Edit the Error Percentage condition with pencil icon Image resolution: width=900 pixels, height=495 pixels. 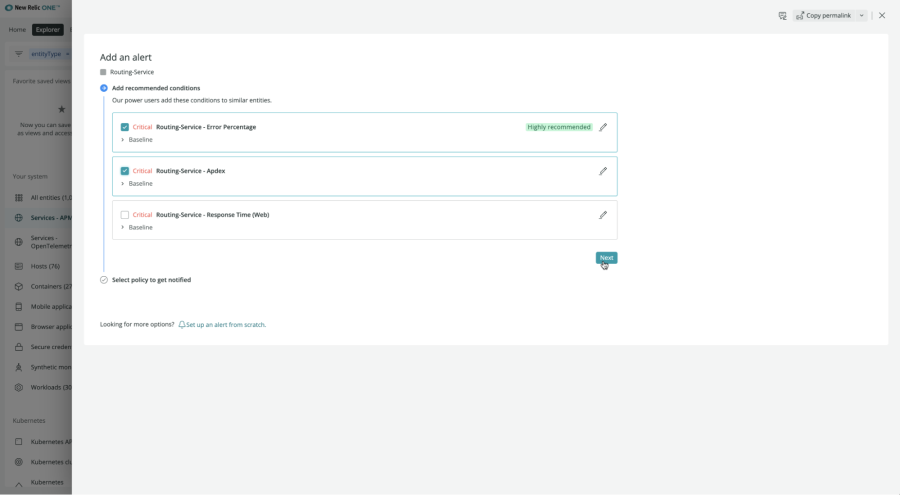tap(603, 127)
